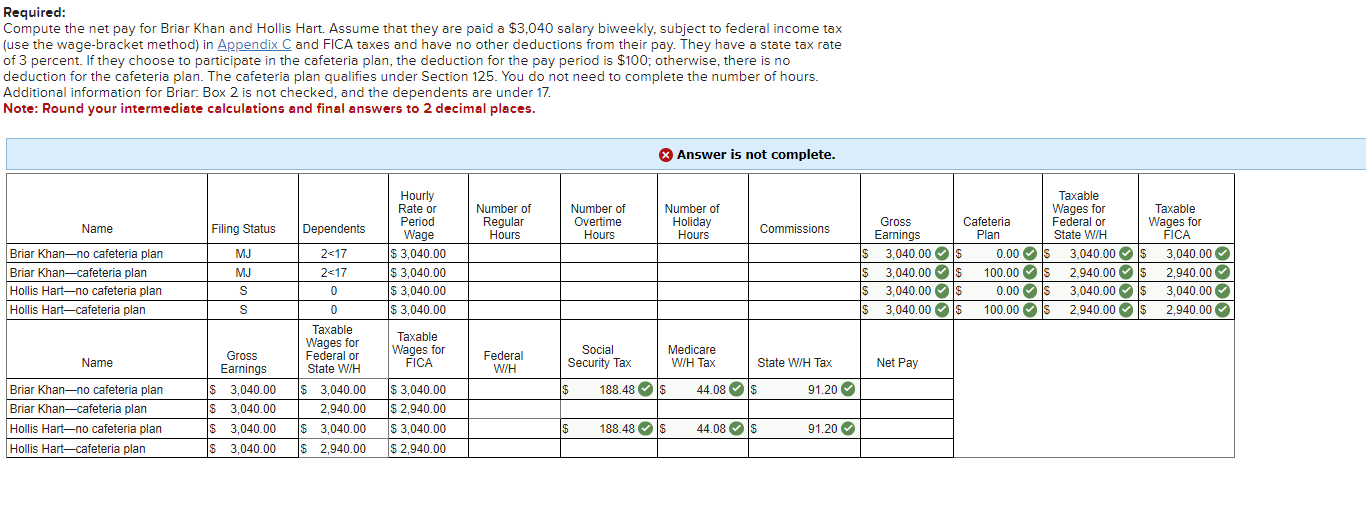Select Net Pay cell for Briar Khan cafeteria plan

905,409
